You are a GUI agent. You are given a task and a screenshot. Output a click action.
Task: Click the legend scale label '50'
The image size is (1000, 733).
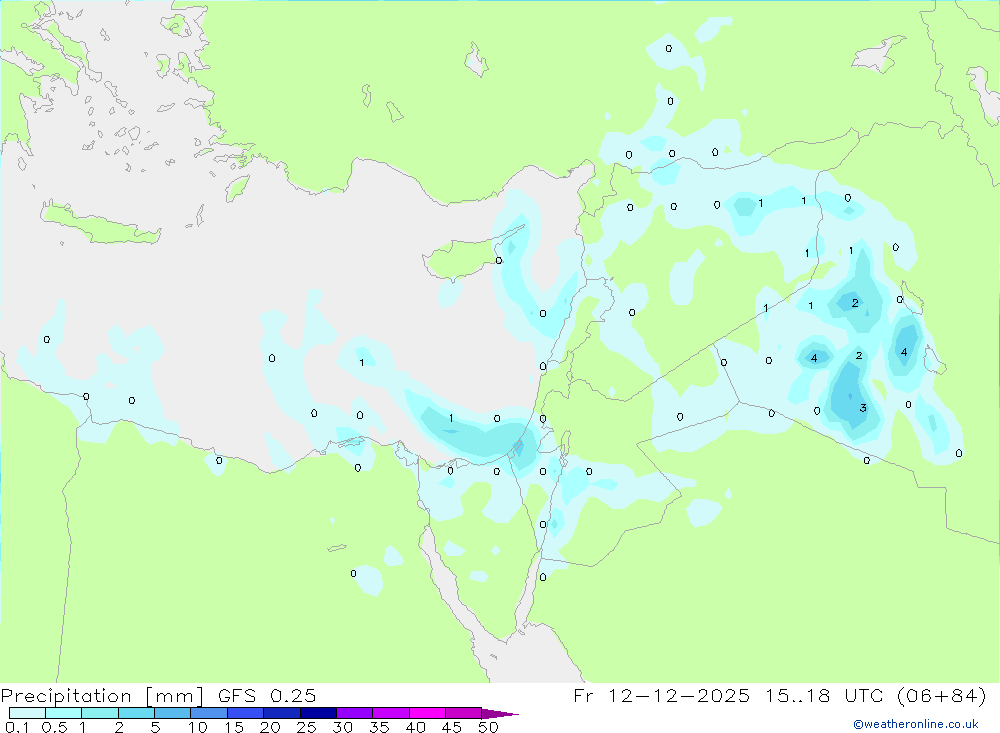coord(488,727)
